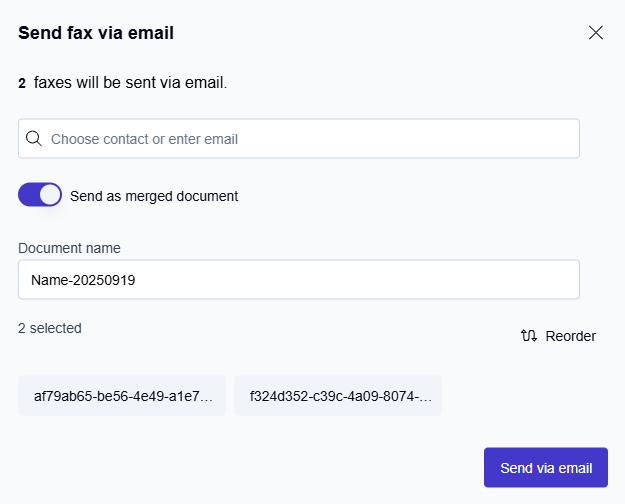
Task: Click the bold fax count number 2
Action: (22, 84)
